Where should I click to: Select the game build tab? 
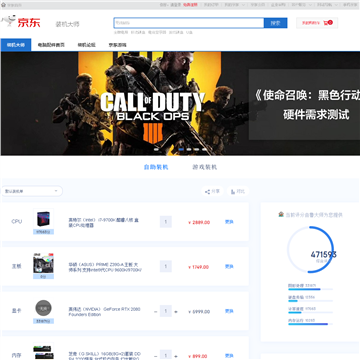[x=205, y=167]
